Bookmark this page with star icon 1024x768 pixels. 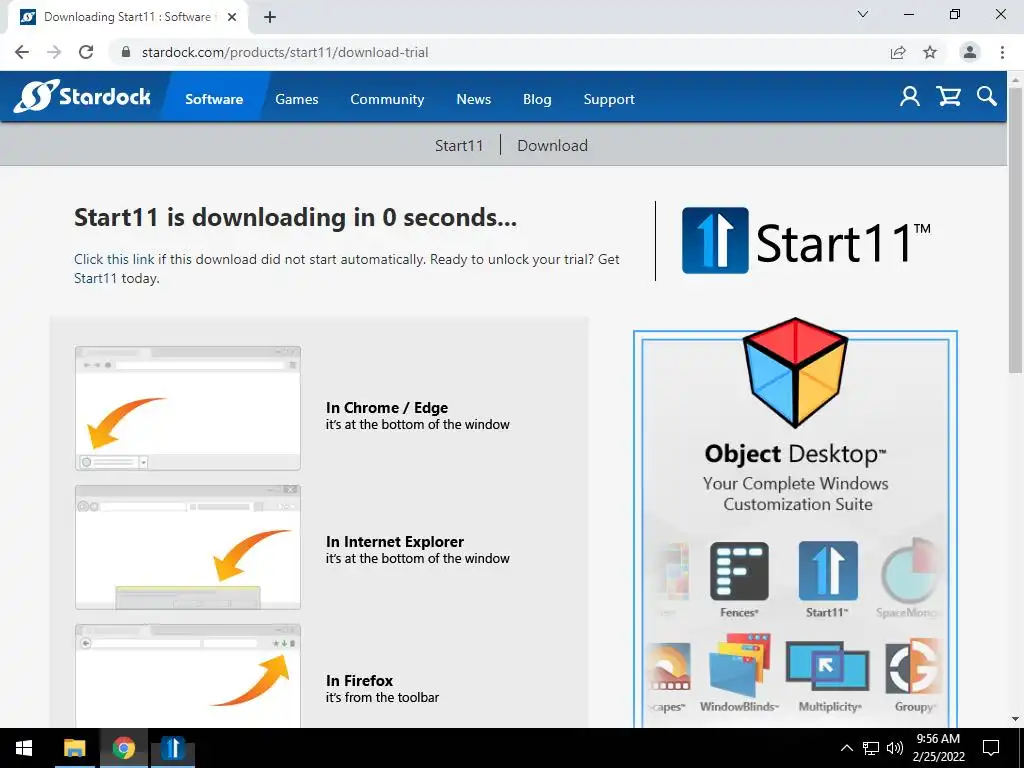930,52
